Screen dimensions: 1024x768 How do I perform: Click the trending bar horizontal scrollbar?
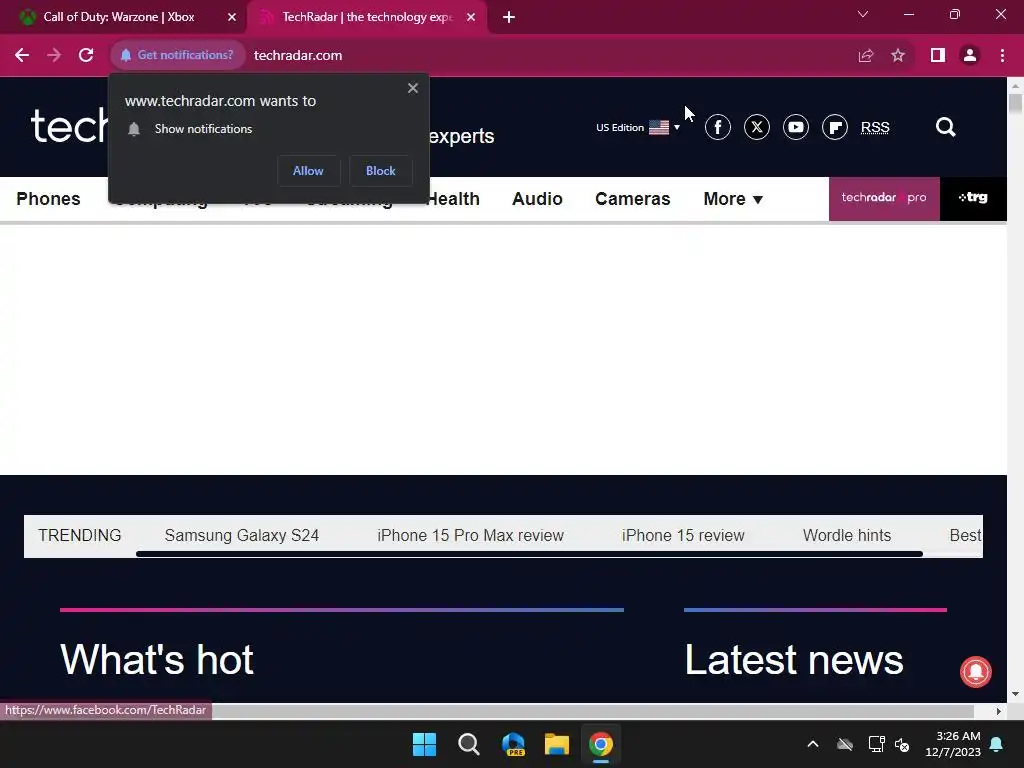coord(529,554)
